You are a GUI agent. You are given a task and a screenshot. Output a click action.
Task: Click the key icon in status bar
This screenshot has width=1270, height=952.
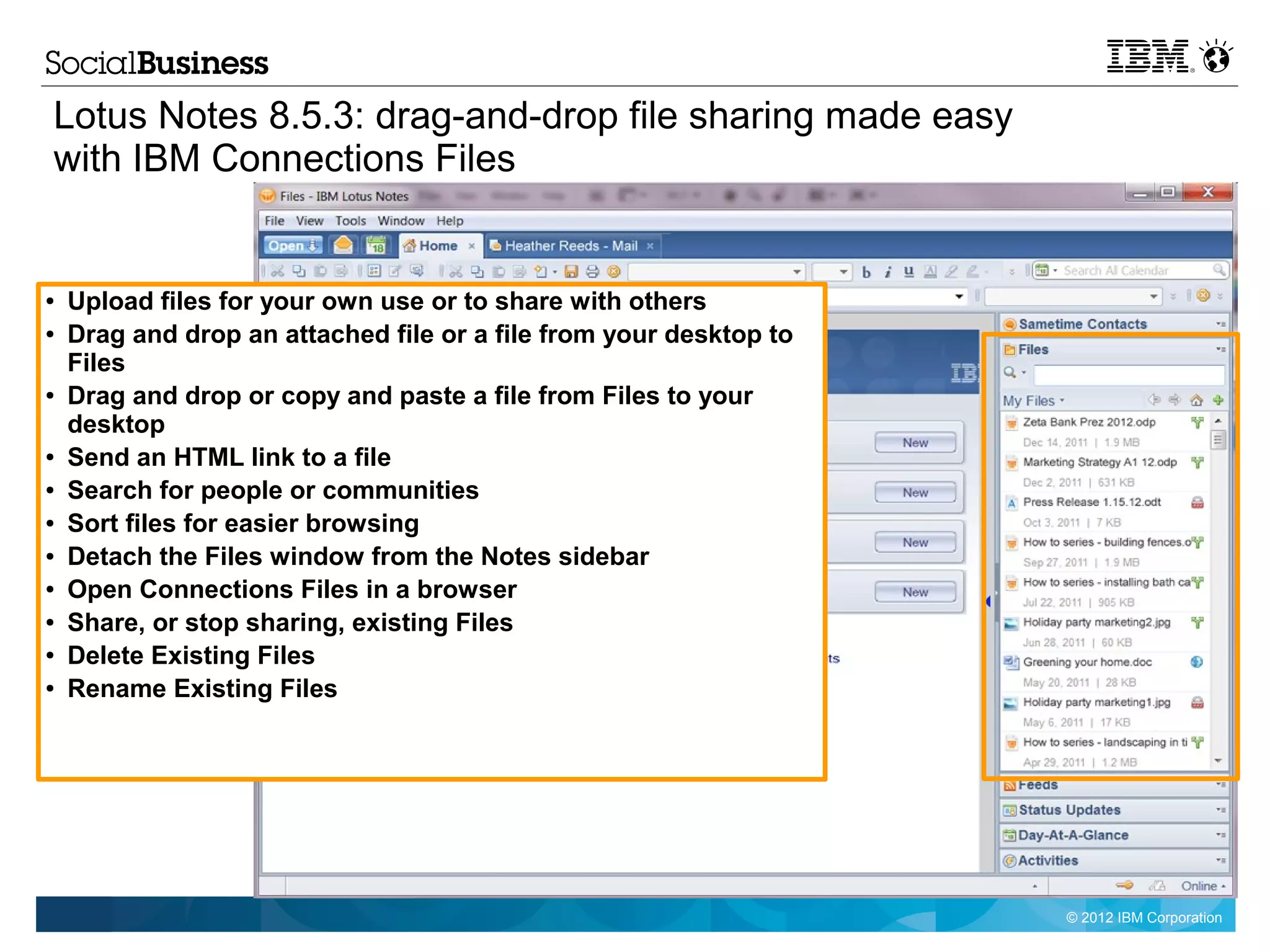click(x=1124, y=886)
